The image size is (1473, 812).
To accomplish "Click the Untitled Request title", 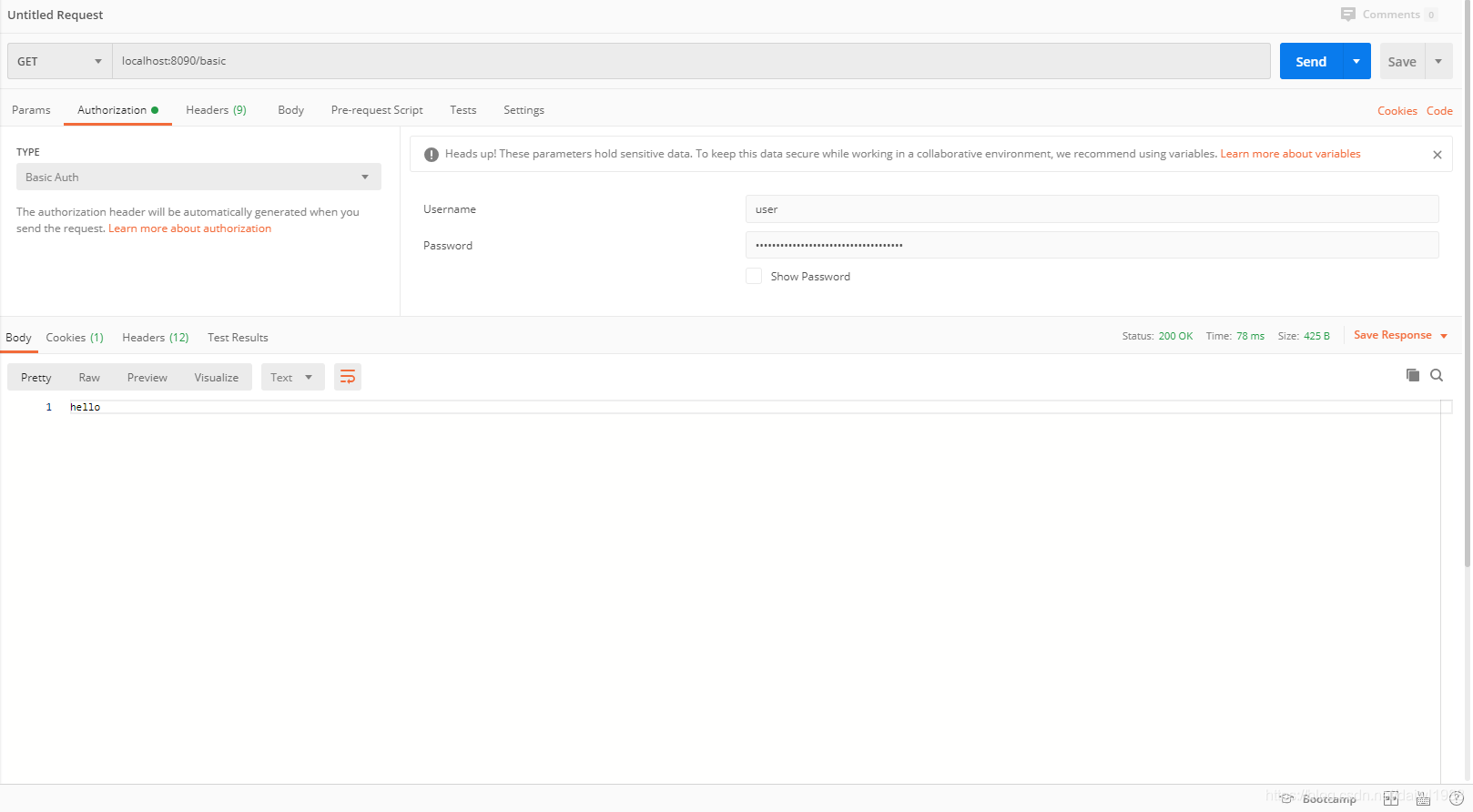I will tap(56, 15).
